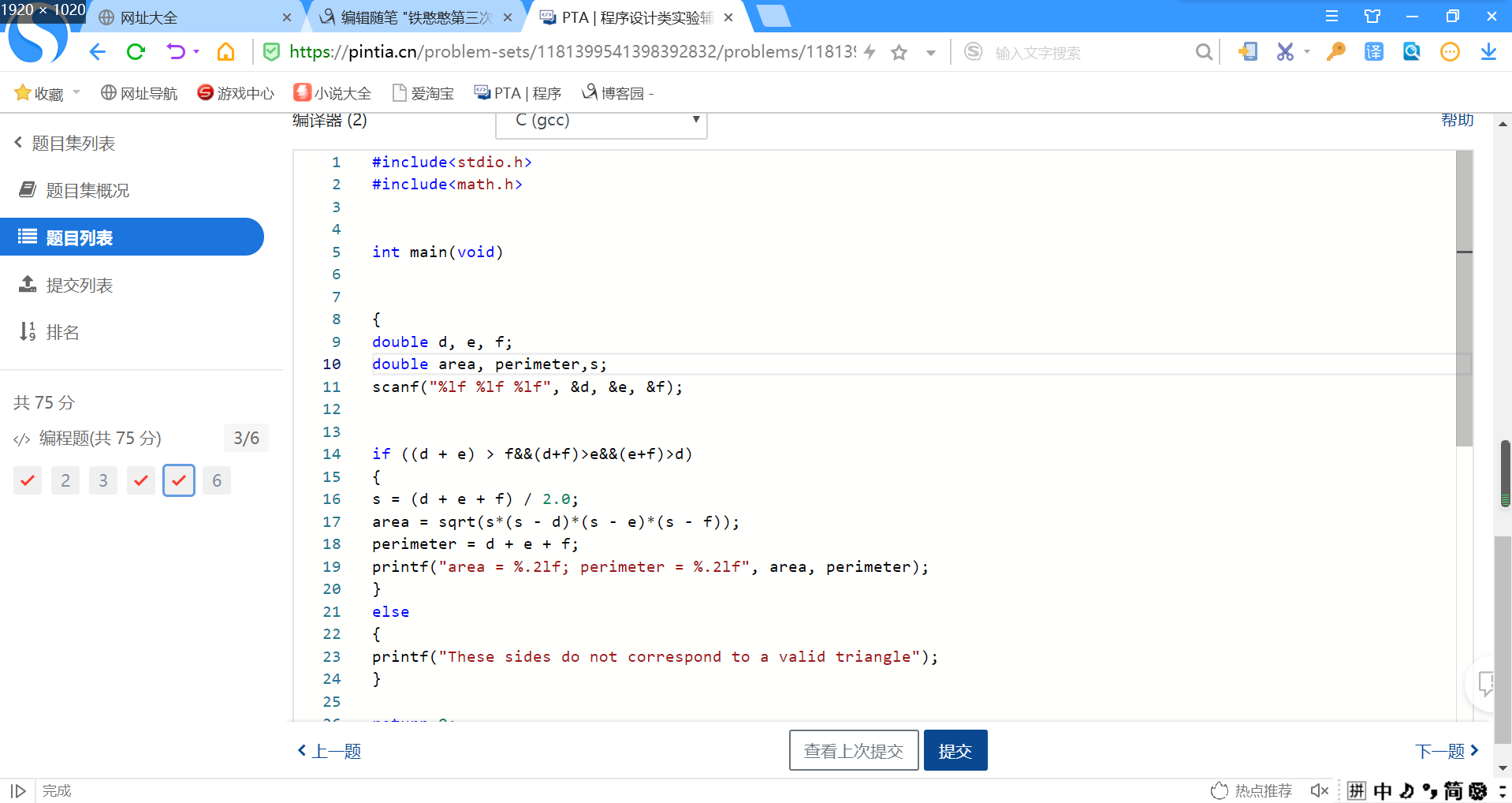Click the code editor vertical scrollbar thumb

click(x=1464, y=298)
